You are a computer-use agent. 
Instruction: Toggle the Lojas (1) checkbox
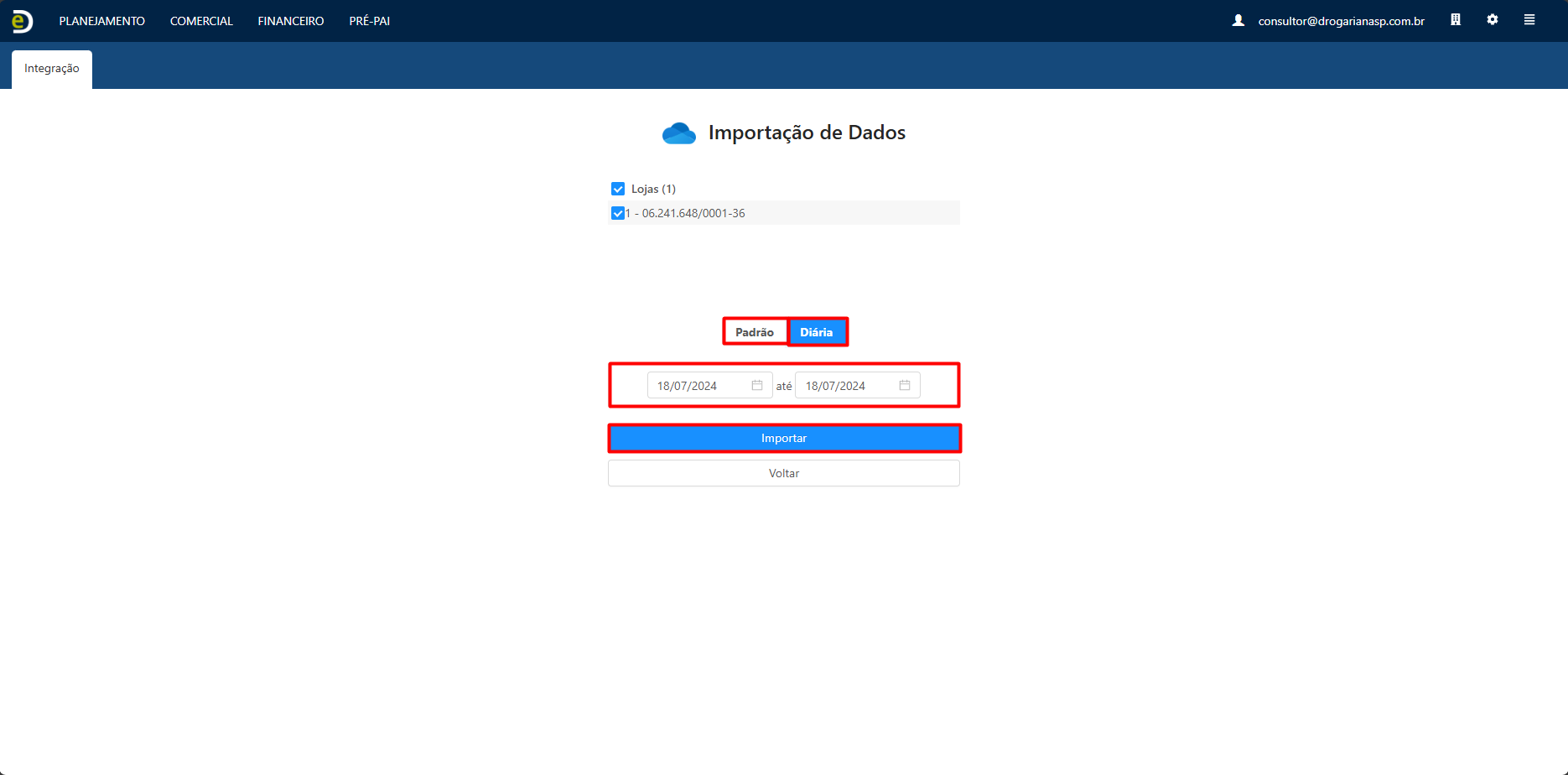(x=618, y=189)
